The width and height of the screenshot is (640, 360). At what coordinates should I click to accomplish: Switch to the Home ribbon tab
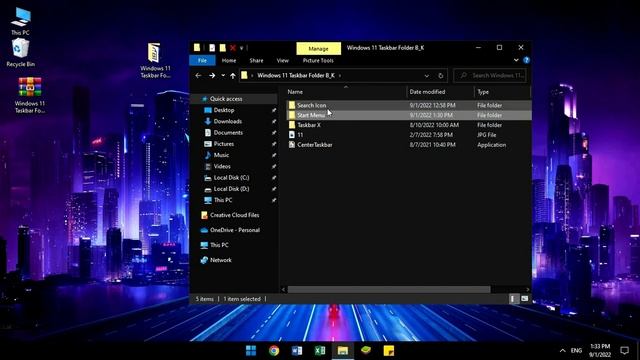(229, 60)
